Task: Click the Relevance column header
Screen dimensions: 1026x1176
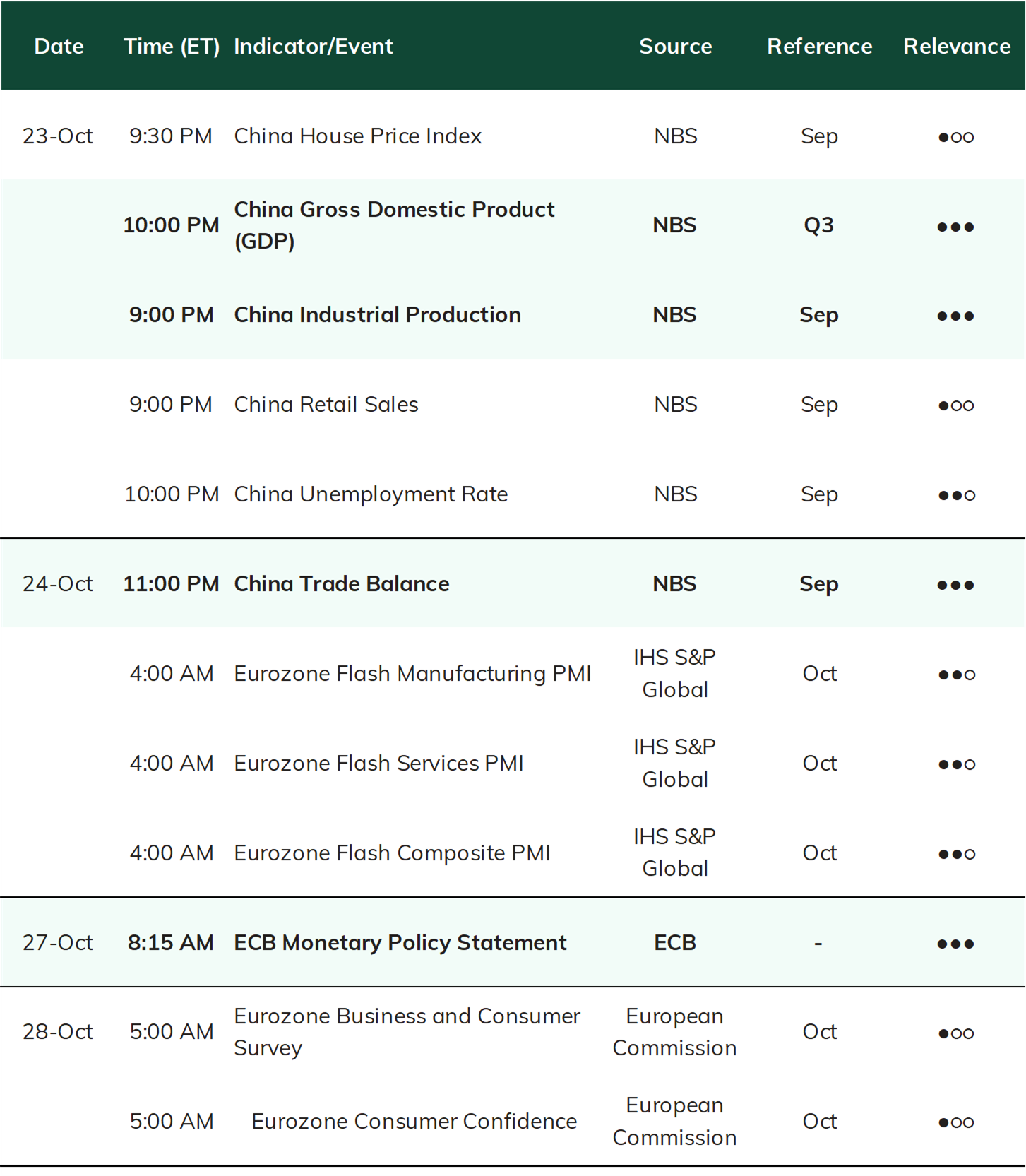Action: coord(957,47)
